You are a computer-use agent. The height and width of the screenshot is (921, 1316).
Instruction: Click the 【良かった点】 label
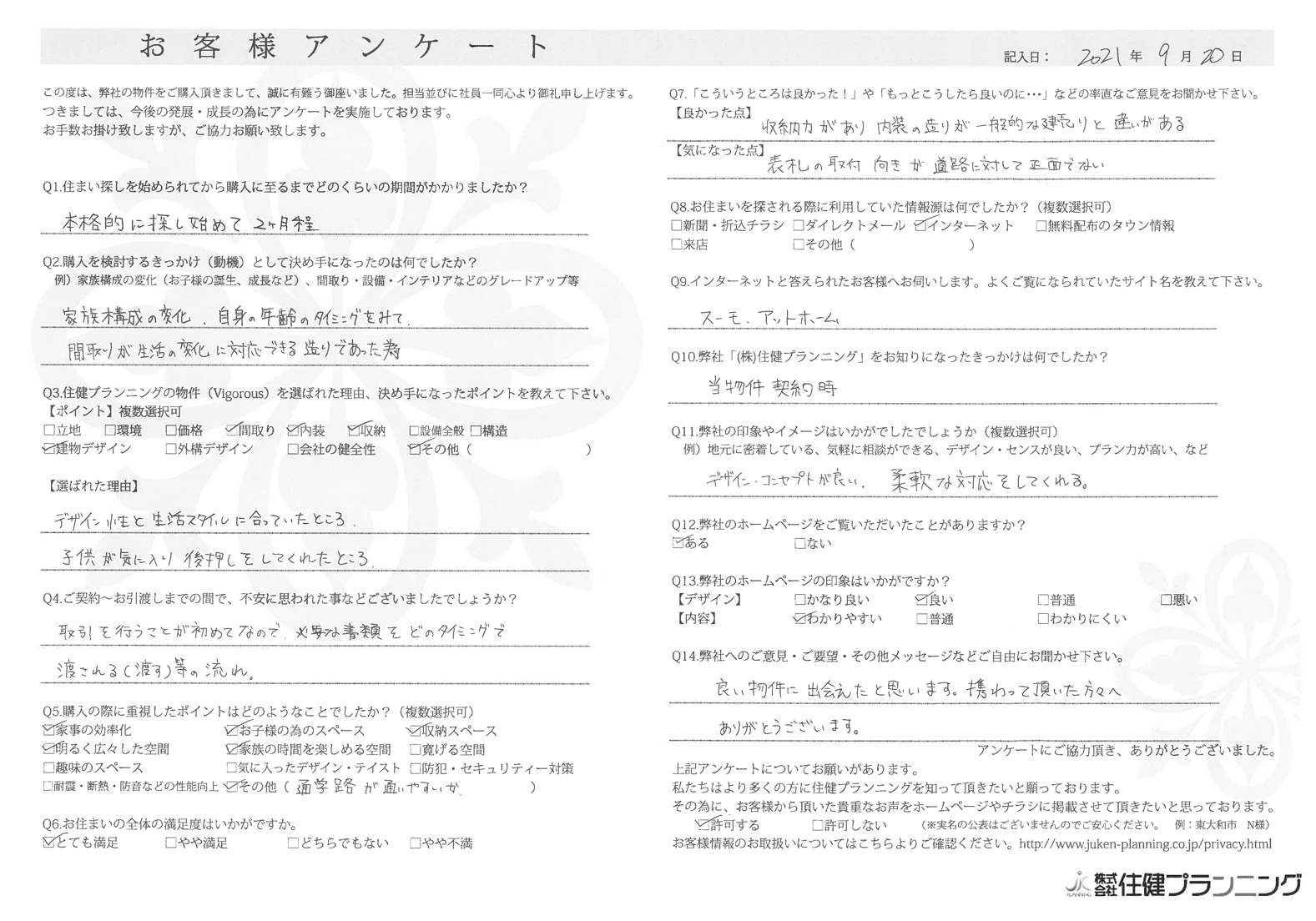712,112
